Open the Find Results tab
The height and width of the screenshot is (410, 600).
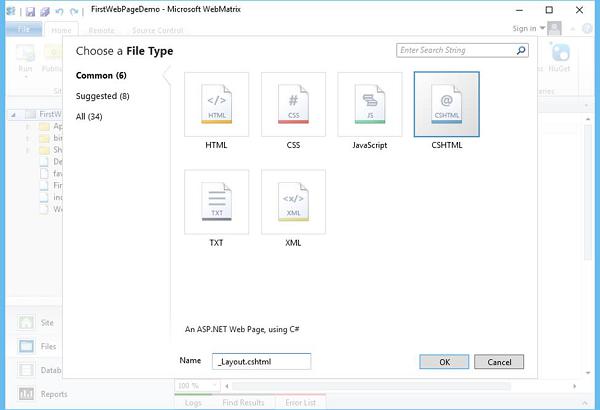(243, 403)
